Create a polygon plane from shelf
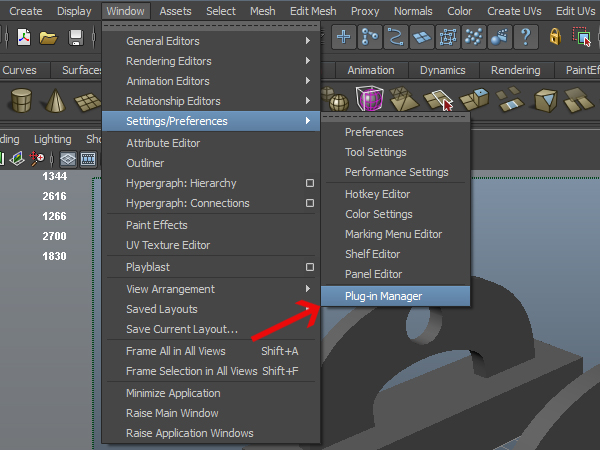 [x=88, y=102]
